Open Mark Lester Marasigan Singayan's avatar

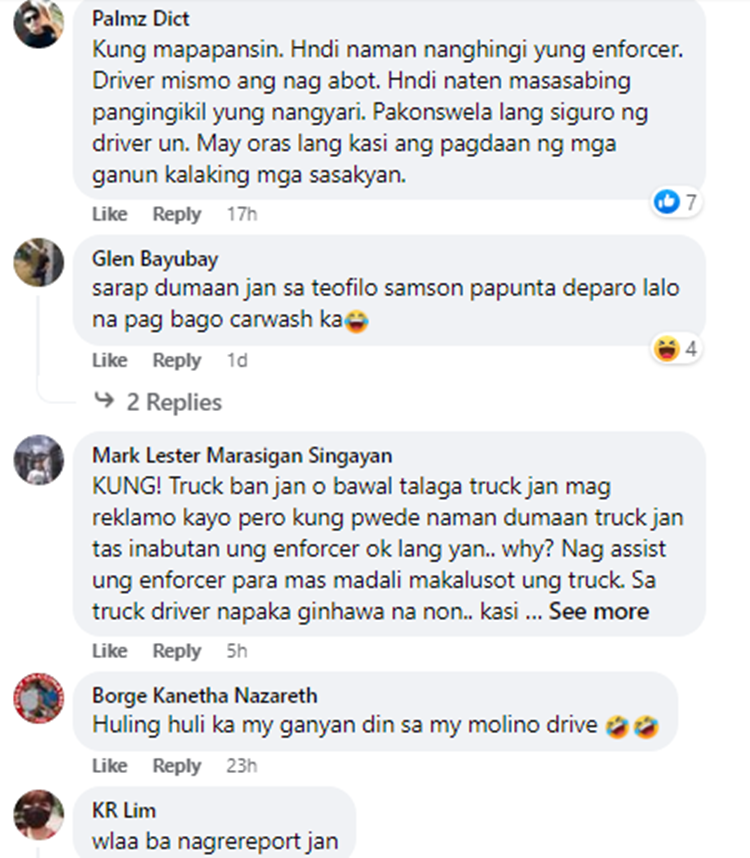click(38, 460)
